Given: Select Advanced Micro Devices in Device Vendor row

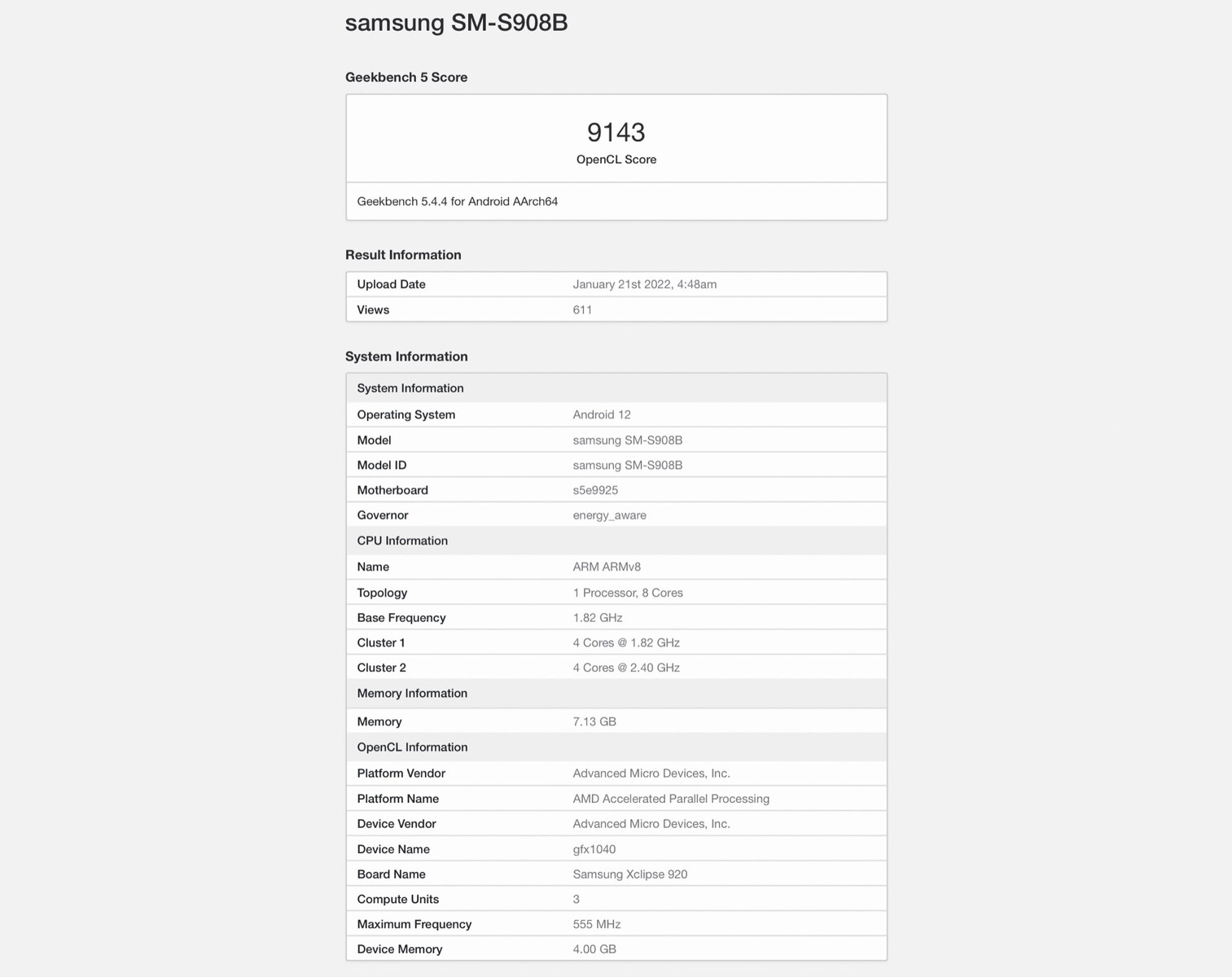Looking at the screenshot, I should (x=651, y=824).
